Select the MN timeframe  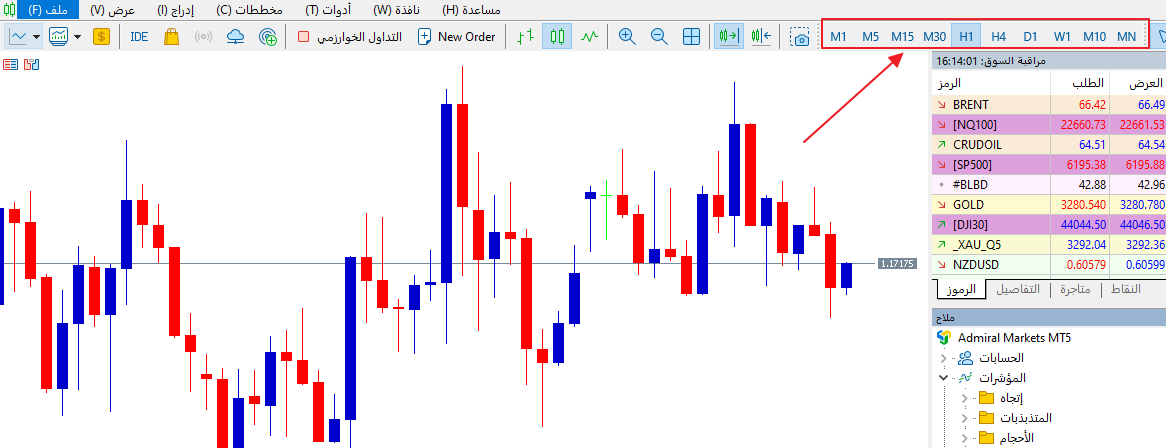pos(1127,36)
